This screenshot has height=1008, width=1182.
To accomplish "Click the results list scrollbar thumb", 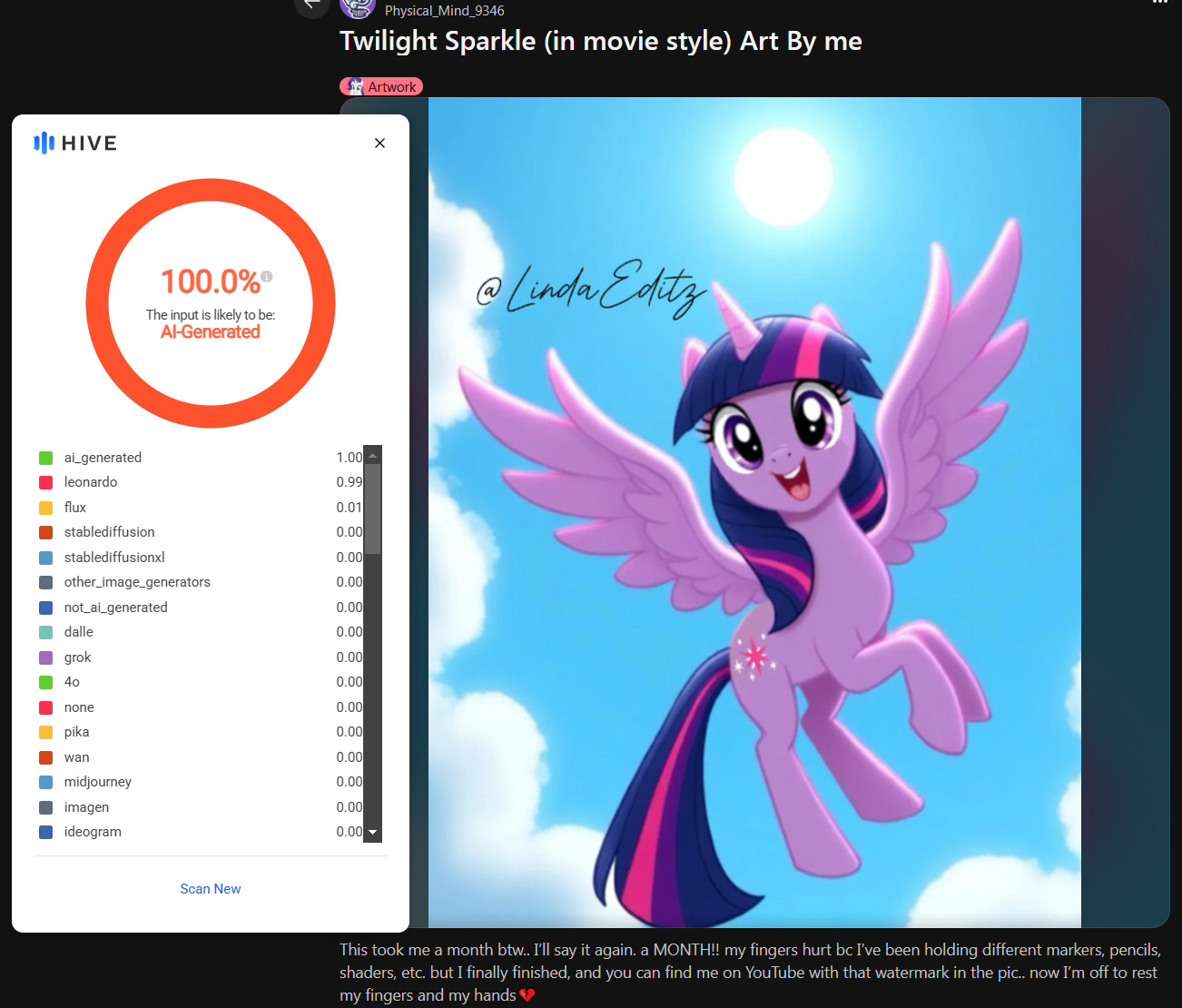I will [x=373, y=509].
